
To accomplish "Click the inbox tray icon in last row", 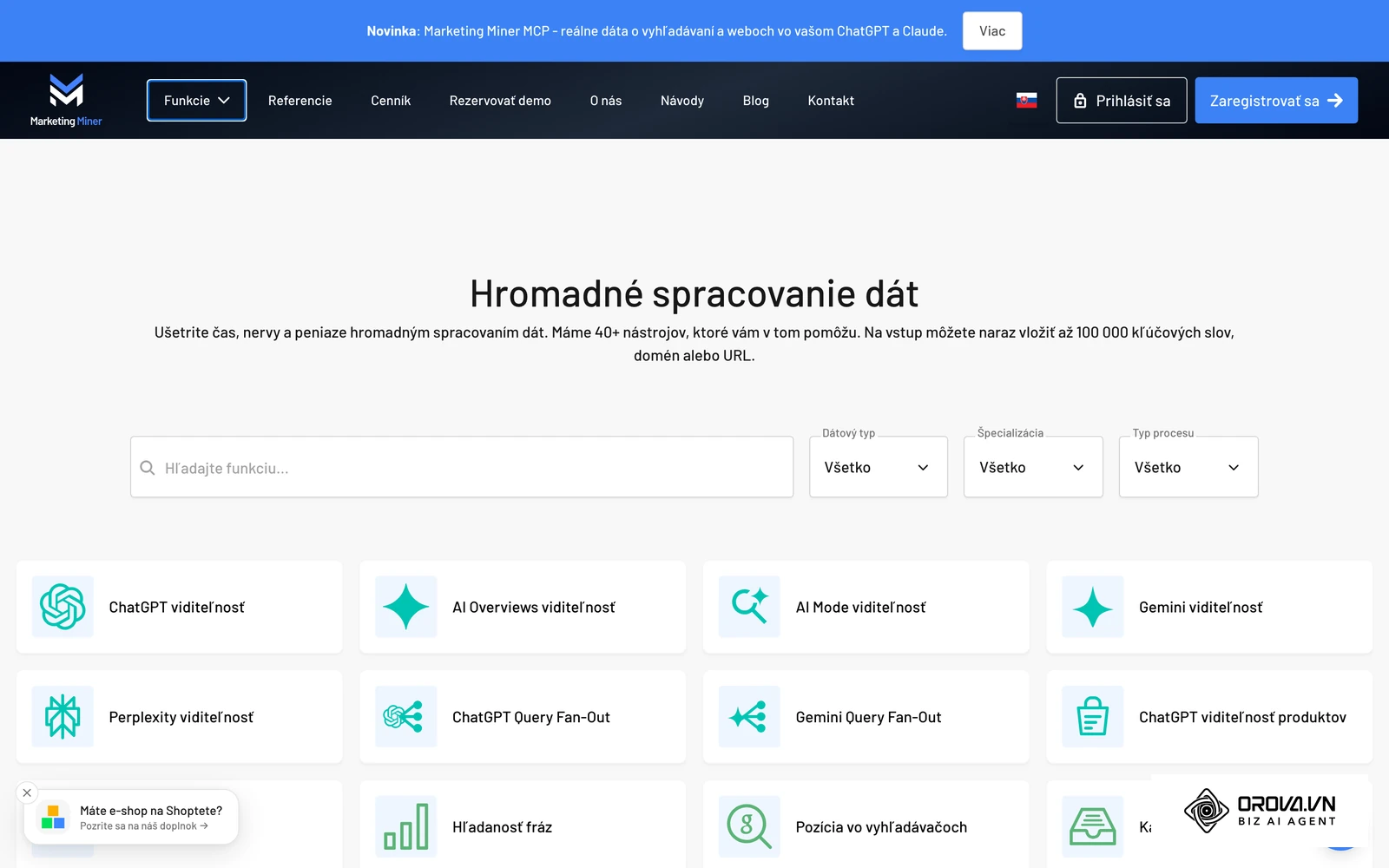I will pyautogui.click(x=1093, y=826).
